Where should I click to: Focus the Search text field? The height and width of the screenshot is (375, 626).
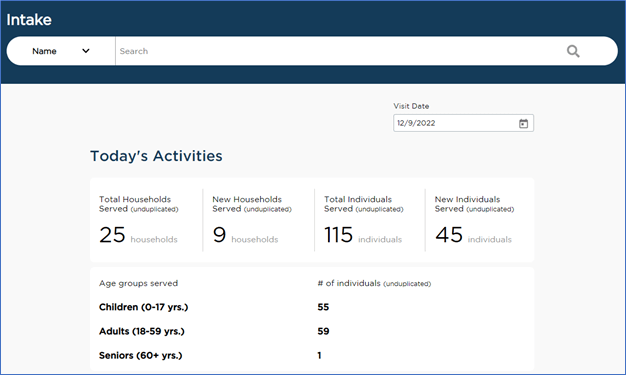point(339,51)
